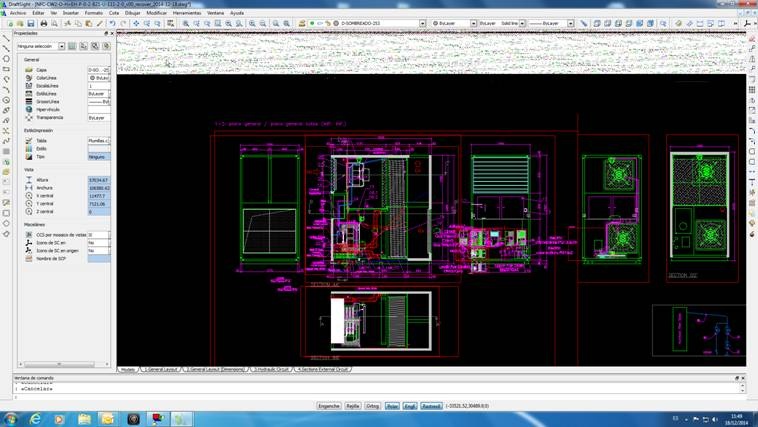The height and width of the screenshot is (427, 758).
Task: Select the Rectangle tool in left toolbar
Action: click(6, 69)
